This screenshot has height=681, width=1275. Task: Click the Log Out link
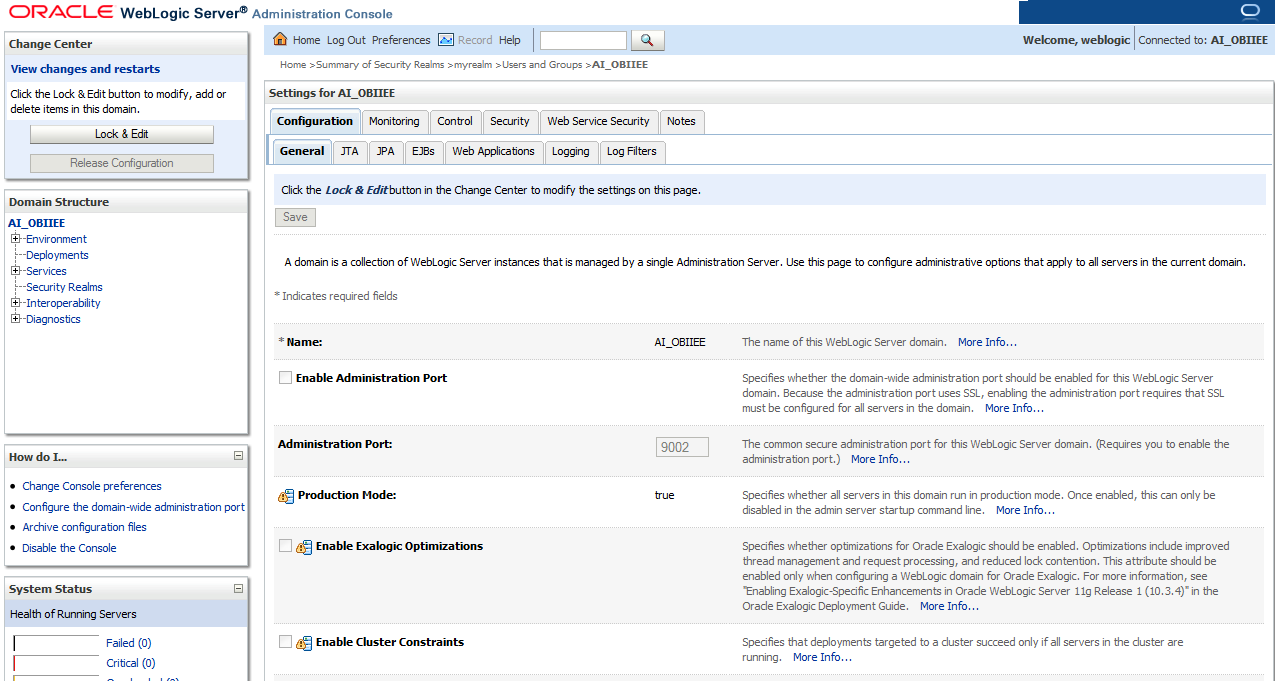(346, 40)
